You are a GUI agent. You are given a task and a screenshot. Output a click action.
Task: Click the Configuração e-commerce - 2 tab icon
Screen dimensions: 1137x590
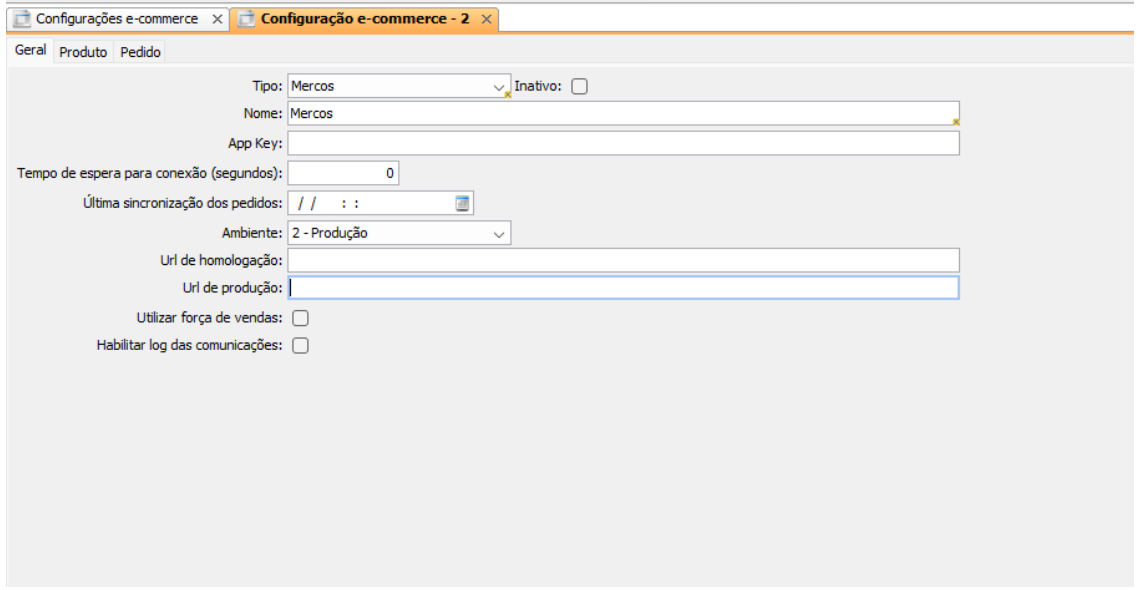pos(246,20)
